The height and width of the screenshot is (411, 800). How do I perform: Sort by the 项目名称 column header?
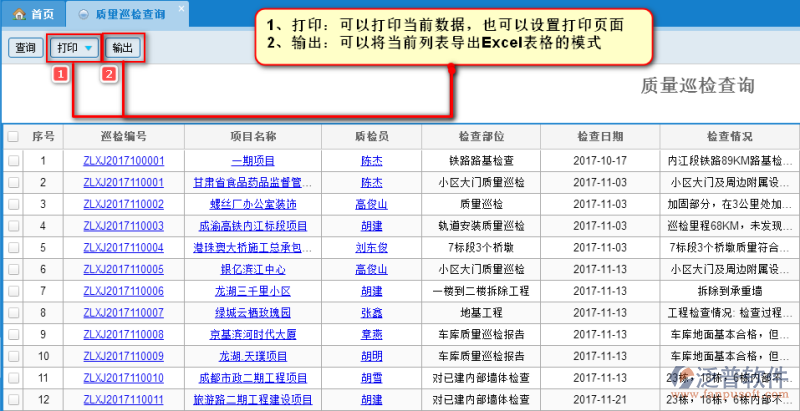pyautogui.click(x=253, y=136)
